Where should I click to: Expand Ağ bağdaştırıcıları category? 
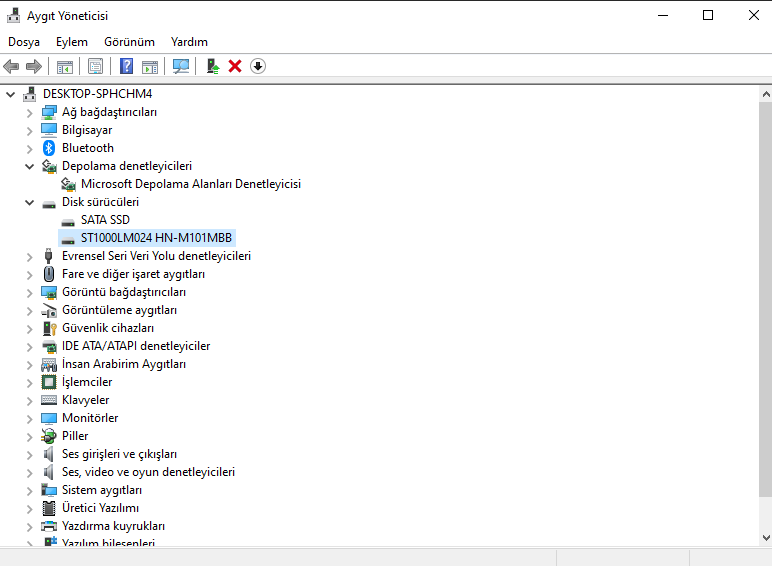[30, 113]
